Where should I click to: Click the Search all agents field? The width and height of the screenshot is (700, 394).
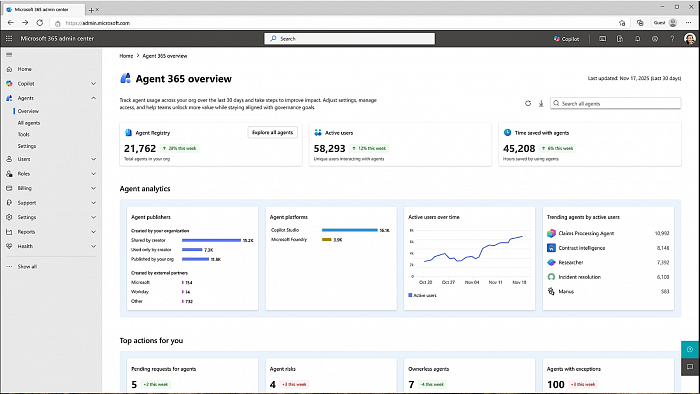[616, 104]
